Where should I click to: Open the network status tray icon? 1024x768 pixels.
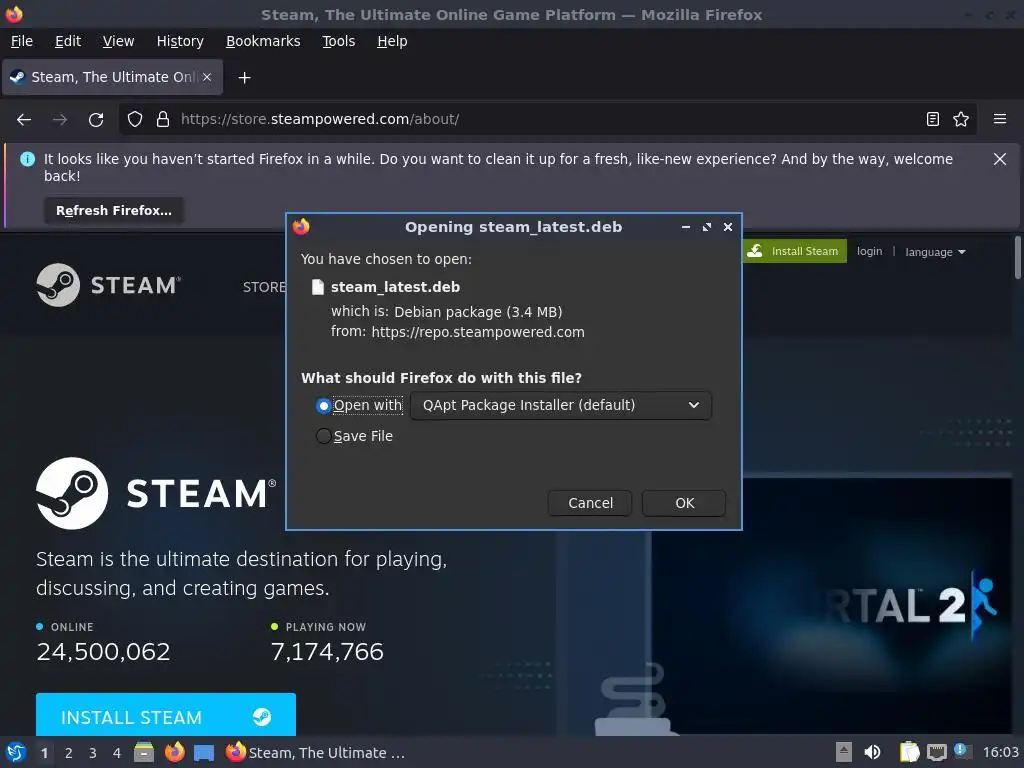pyautogui.click(x=936, y=752)
